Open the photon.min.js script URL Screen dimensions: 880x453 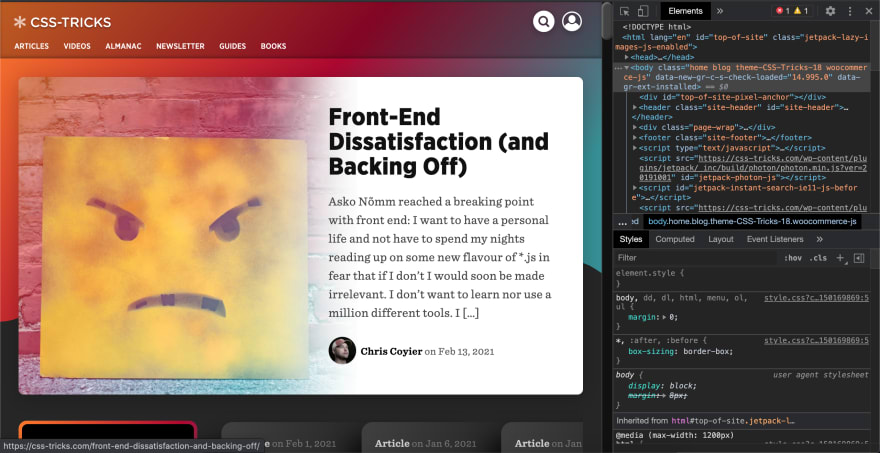click(755, 168)
